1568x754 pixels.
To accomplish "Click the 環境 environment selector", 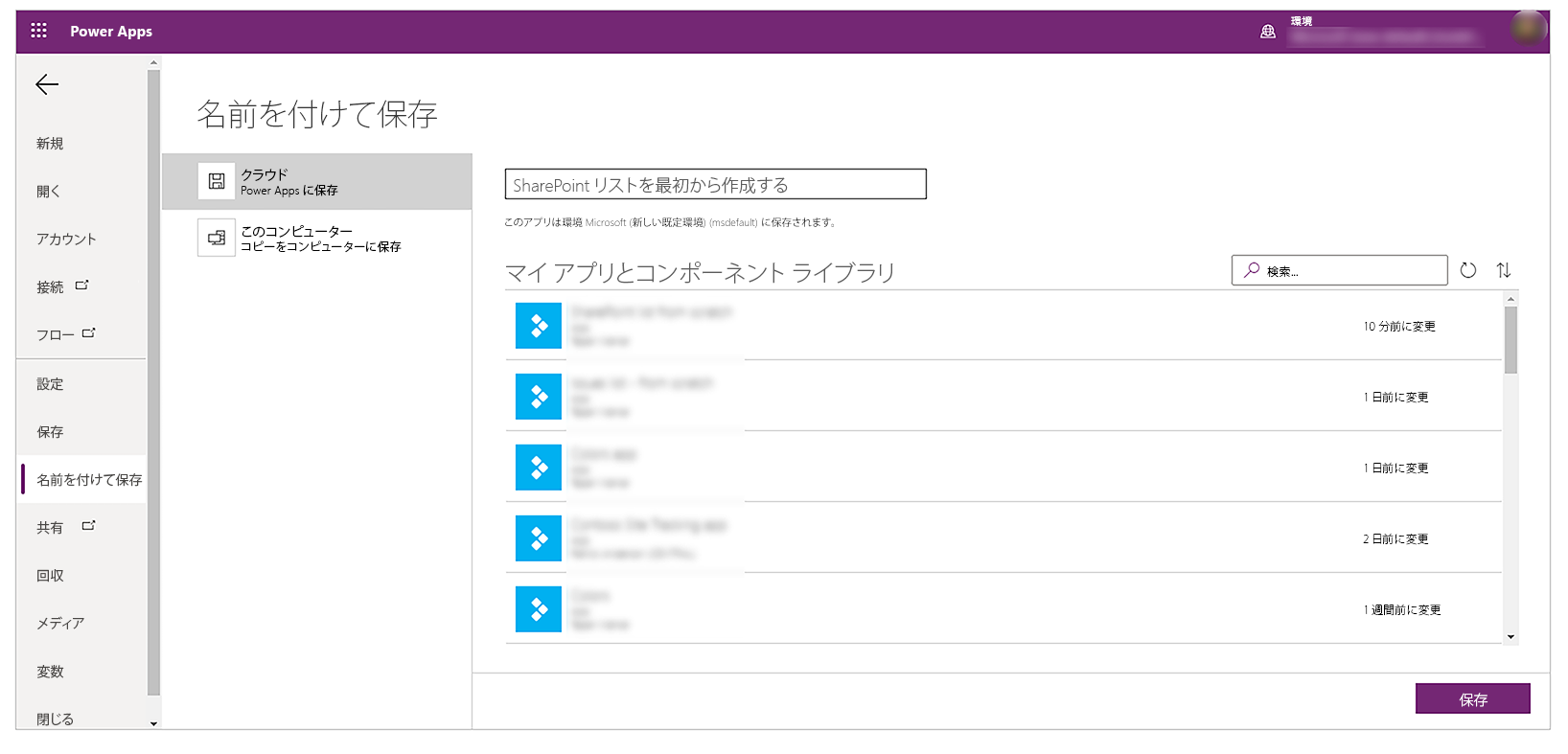I will pyautogui.click(x=1386, y=31).
